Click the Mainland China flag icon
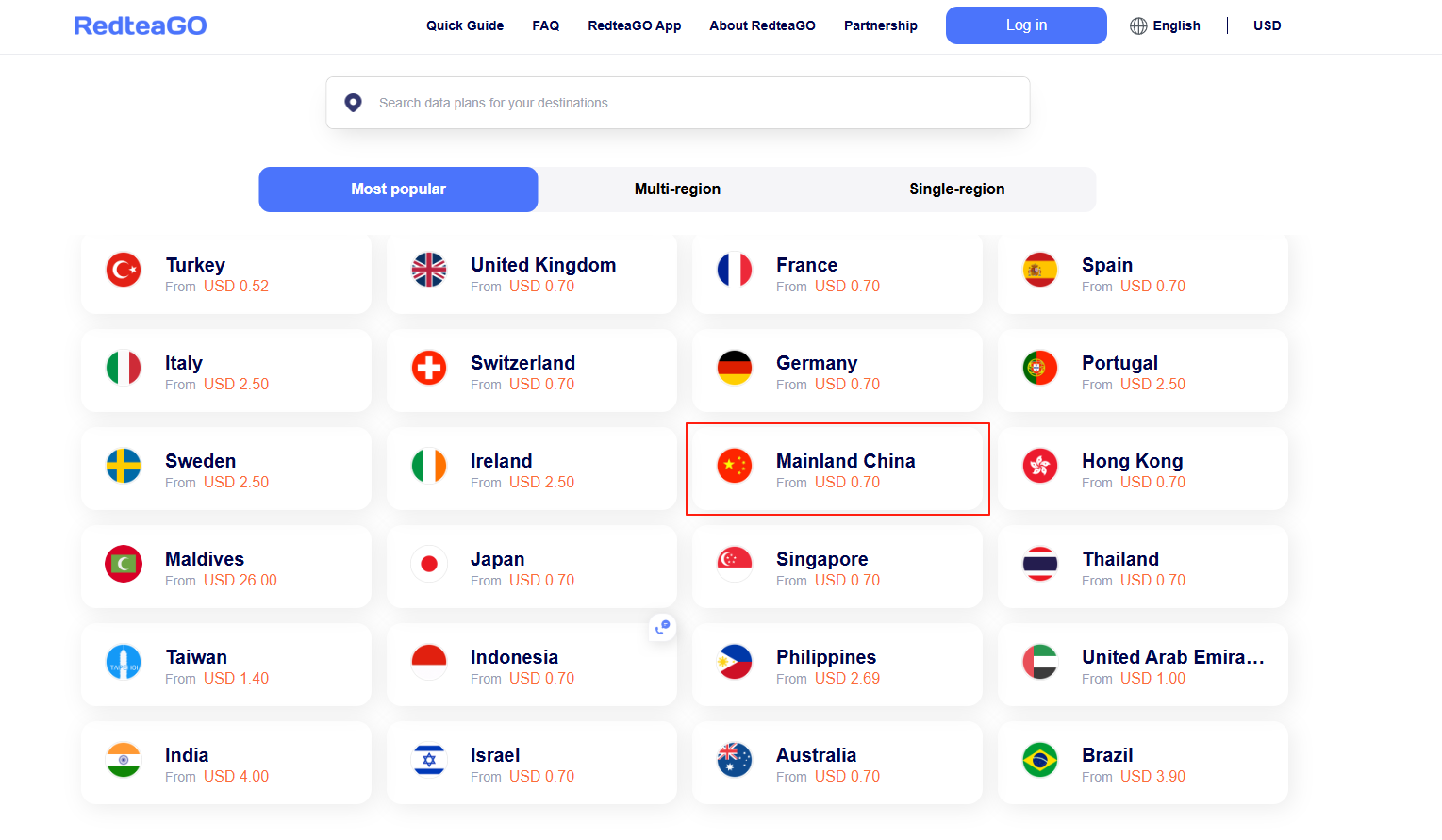The image size is (1442, 840). [735, 466]
